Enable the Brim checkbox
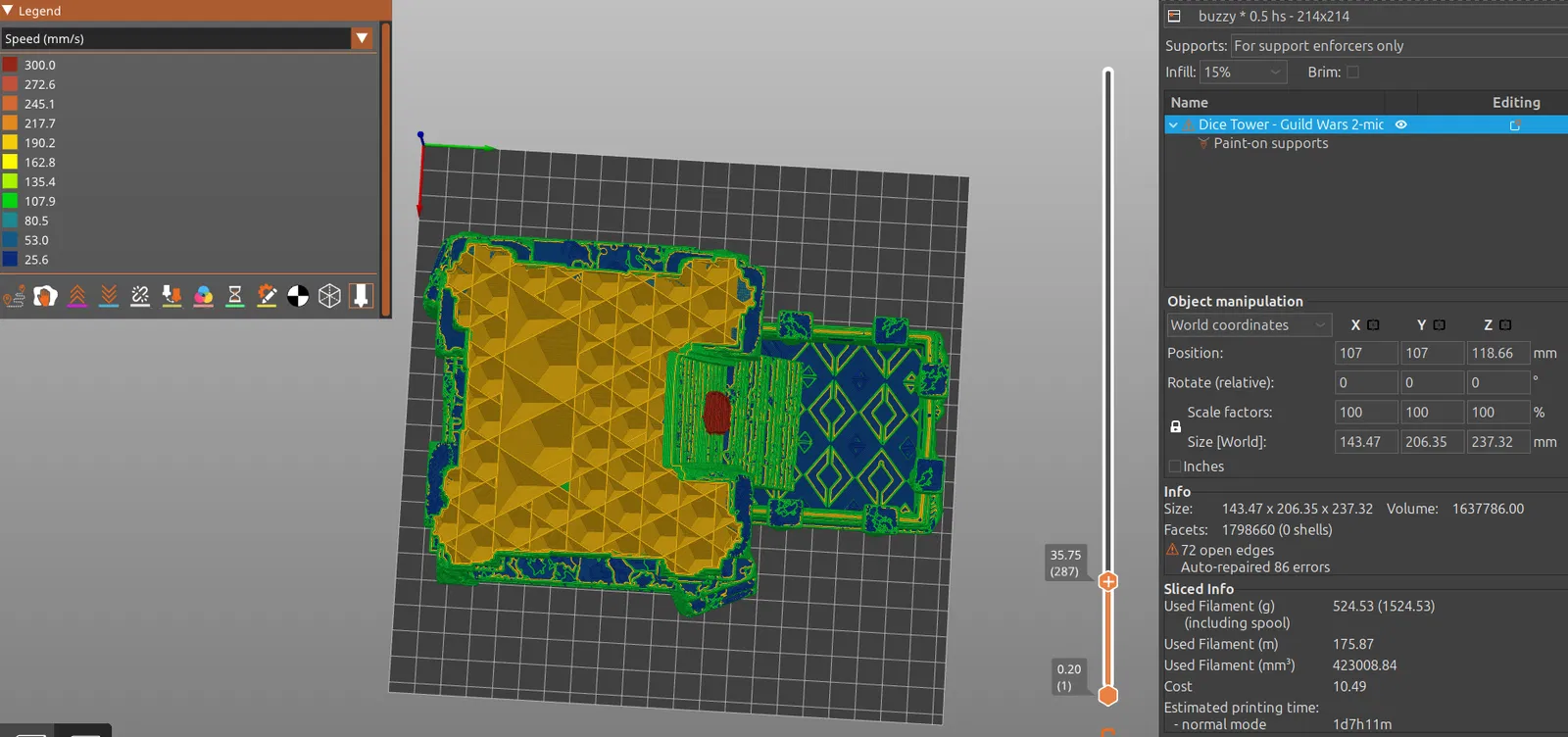Viewport: 1568px width, 737px height. pyautogui.click(x=1353, y=73)
